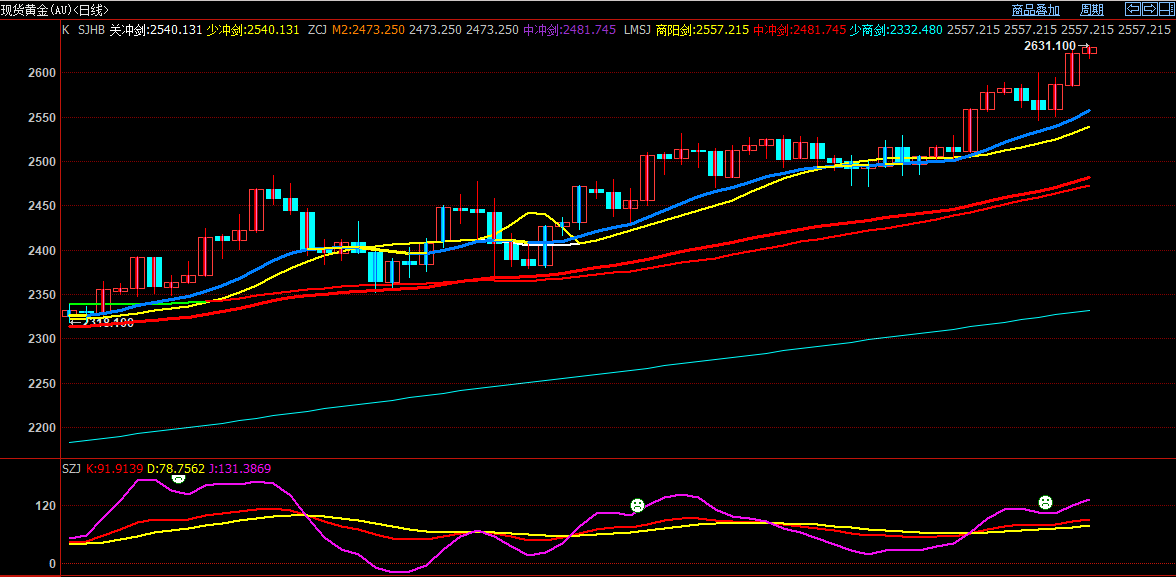Open the 商品叠加 overlay link
Screen dimensions: 1176x577
[x=1035, y=10]
